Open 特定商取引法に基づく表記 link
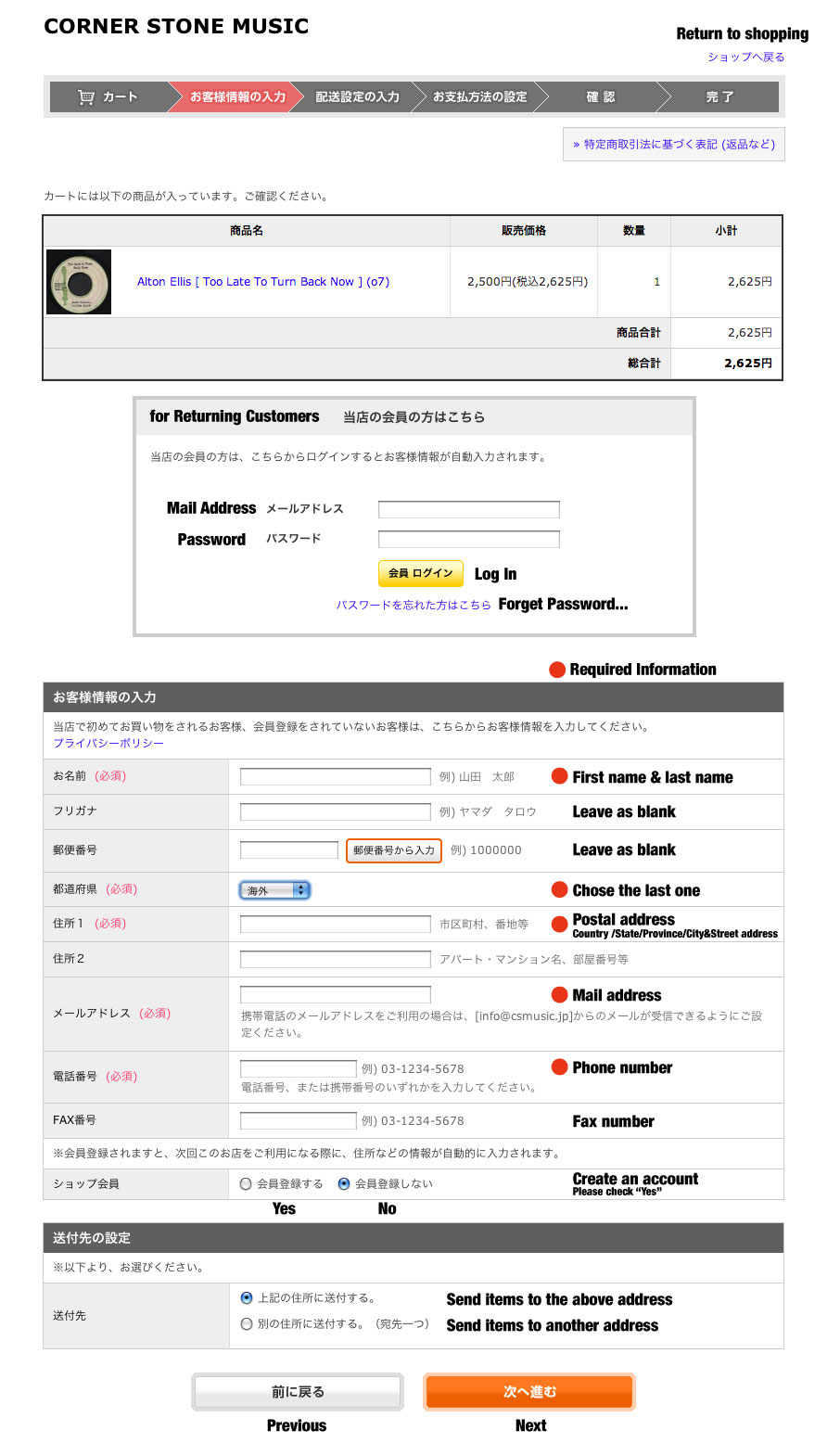This screenshot has width=840, height=1443. tap(674, 145)
